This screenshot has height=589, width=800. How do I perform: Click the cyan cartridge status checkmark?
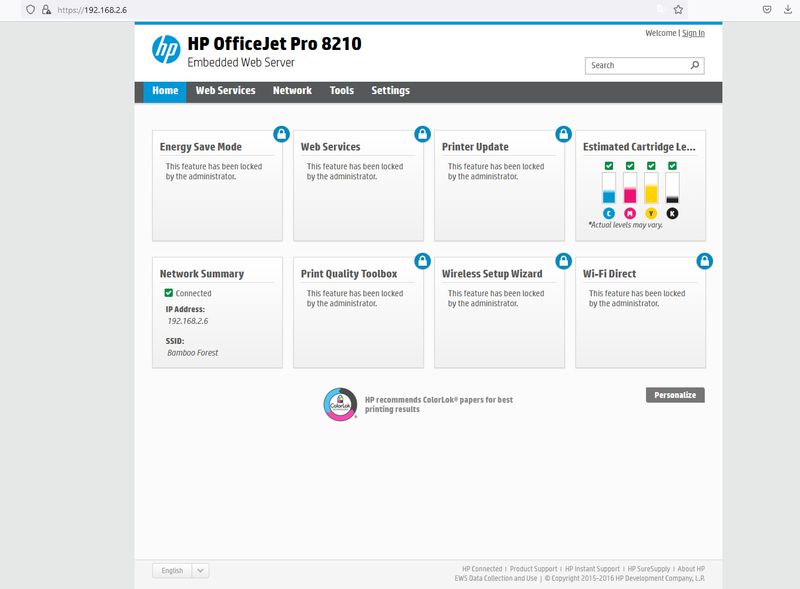pos(609,166)
